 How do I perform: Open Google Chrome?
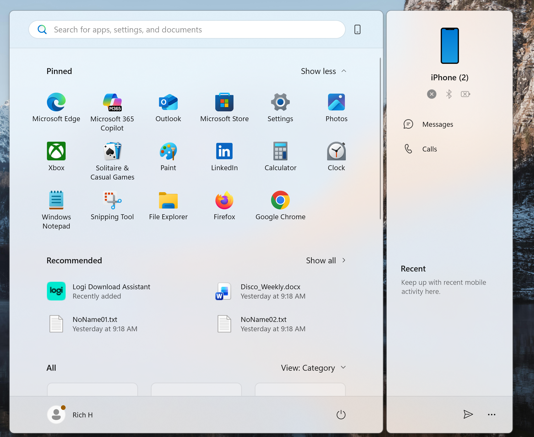click(280, 206)
